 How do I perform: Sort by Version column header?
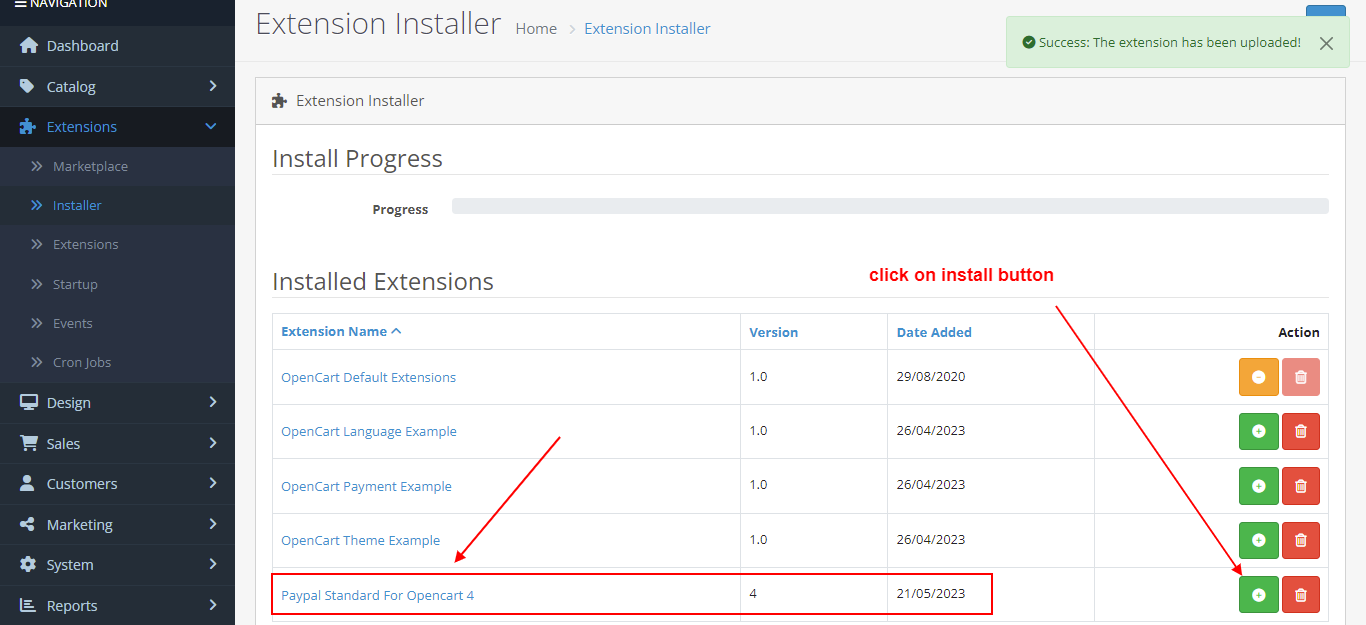coord(774,332)
